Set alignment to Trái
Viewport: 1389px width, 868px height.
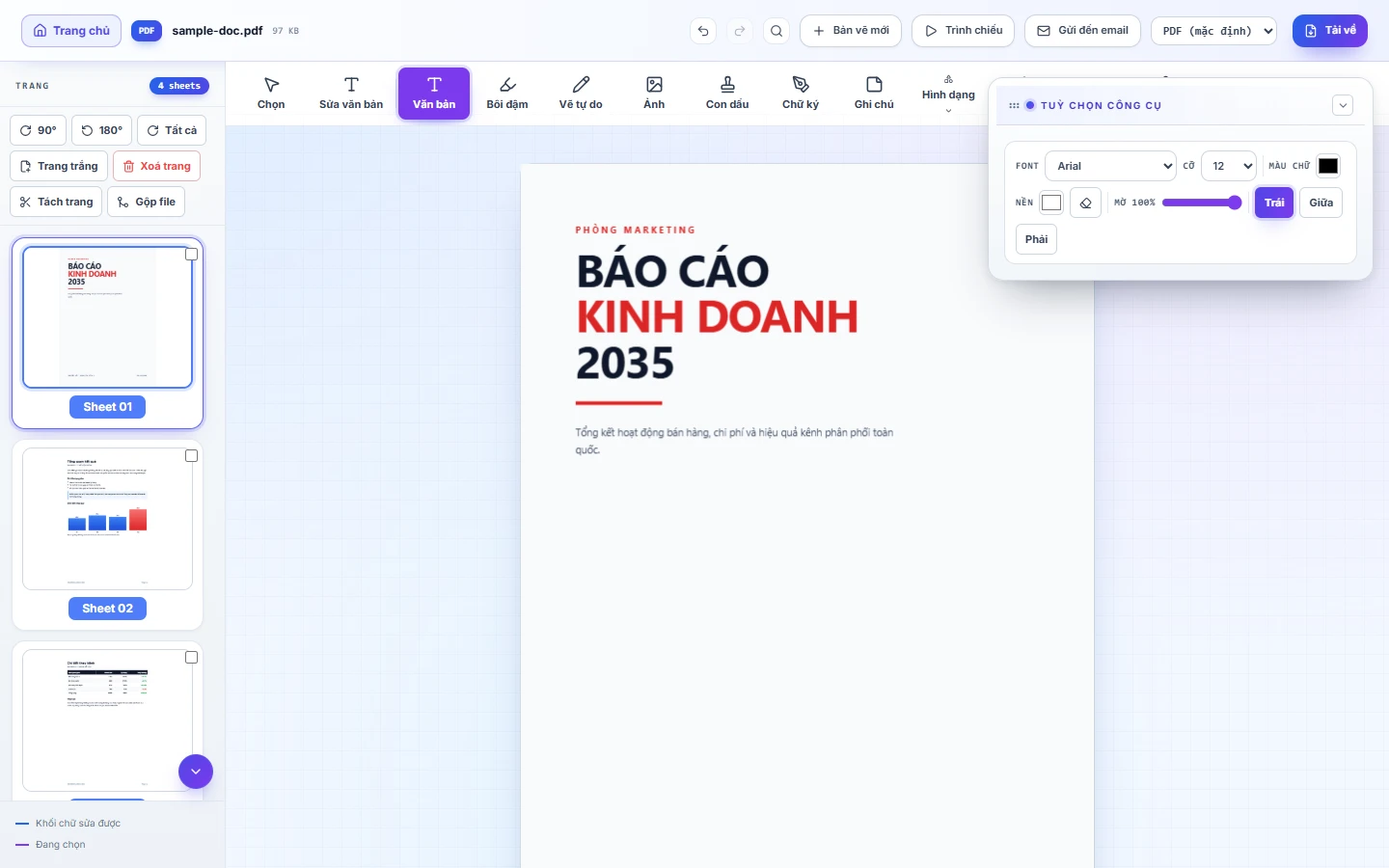pyautogui.click(x=1274, y=203)
